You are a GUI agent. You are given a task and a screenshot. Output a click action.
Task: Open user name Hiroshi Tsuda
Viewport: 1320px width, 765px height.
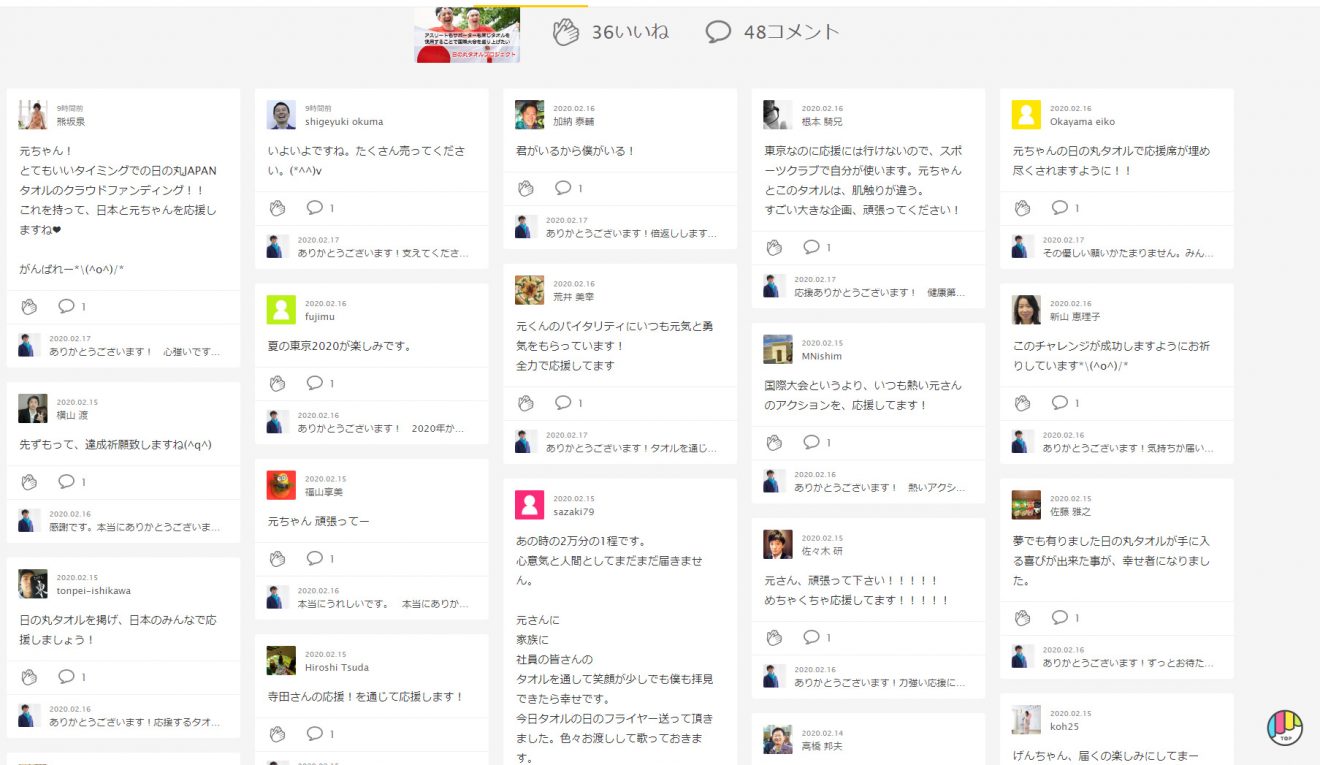click(337, 667)
